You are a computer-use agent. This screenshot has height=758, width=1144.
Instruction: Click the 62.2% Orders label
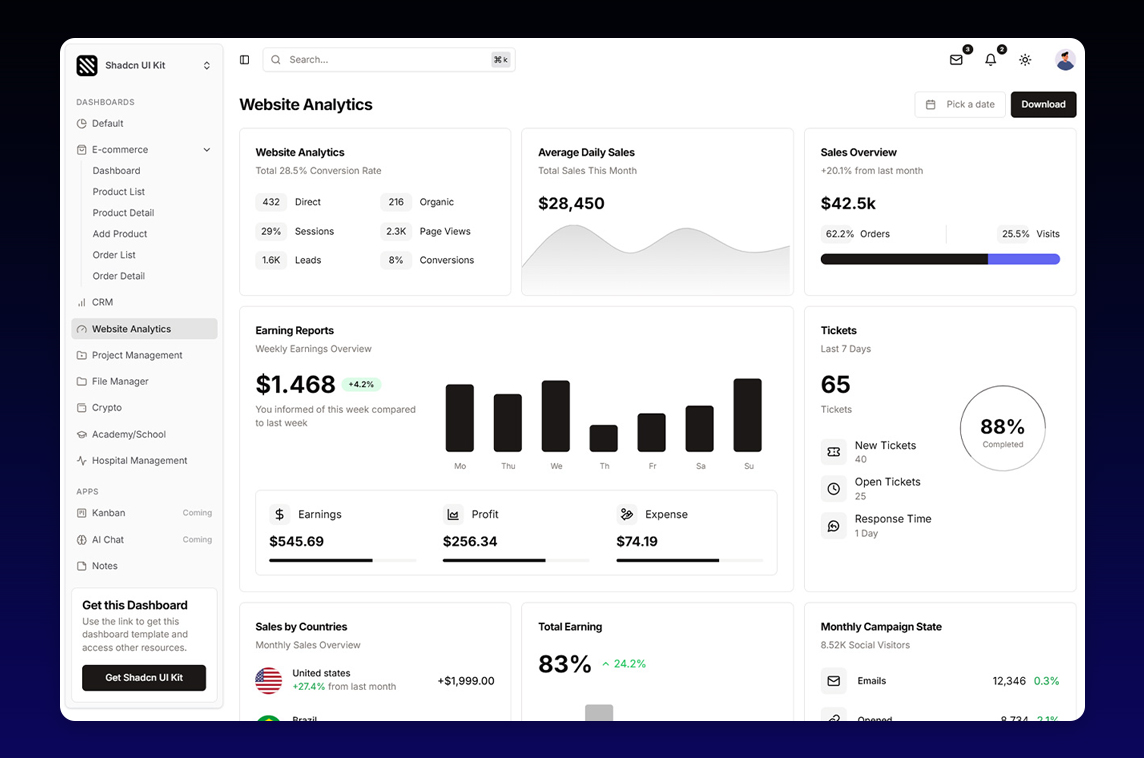point(857,234)
